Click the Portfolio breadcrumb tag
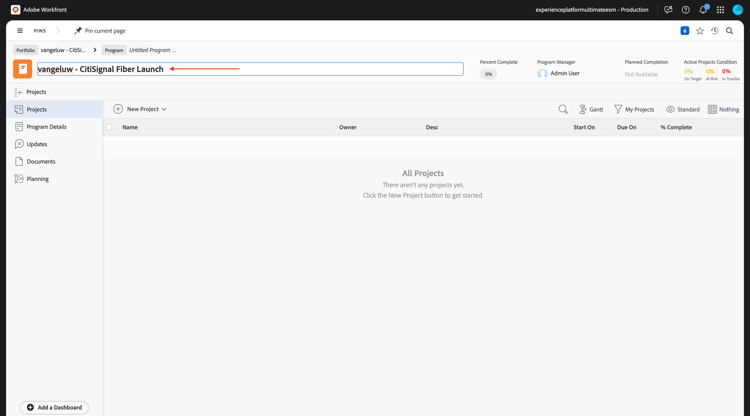This screenshot has height=416, width=750. 25,50
